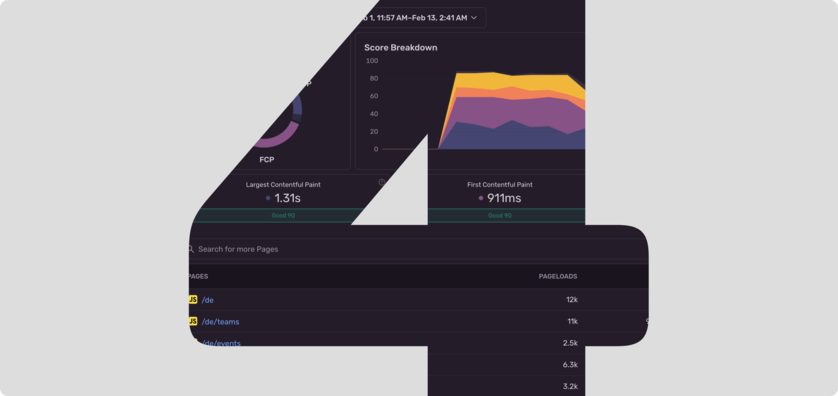This screenshot has width=838, height=396.
Task: Click the purple dot beside 911ms
Action: coord(481,198)
